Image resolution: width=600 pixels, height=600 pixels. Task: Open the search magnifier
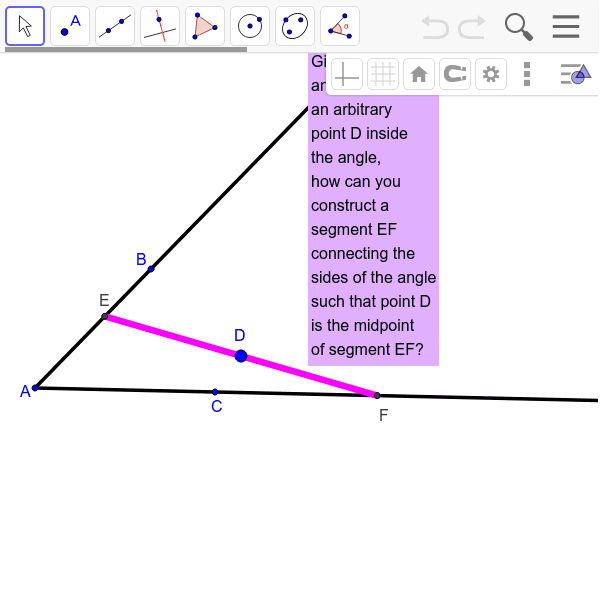coord(519,27)
